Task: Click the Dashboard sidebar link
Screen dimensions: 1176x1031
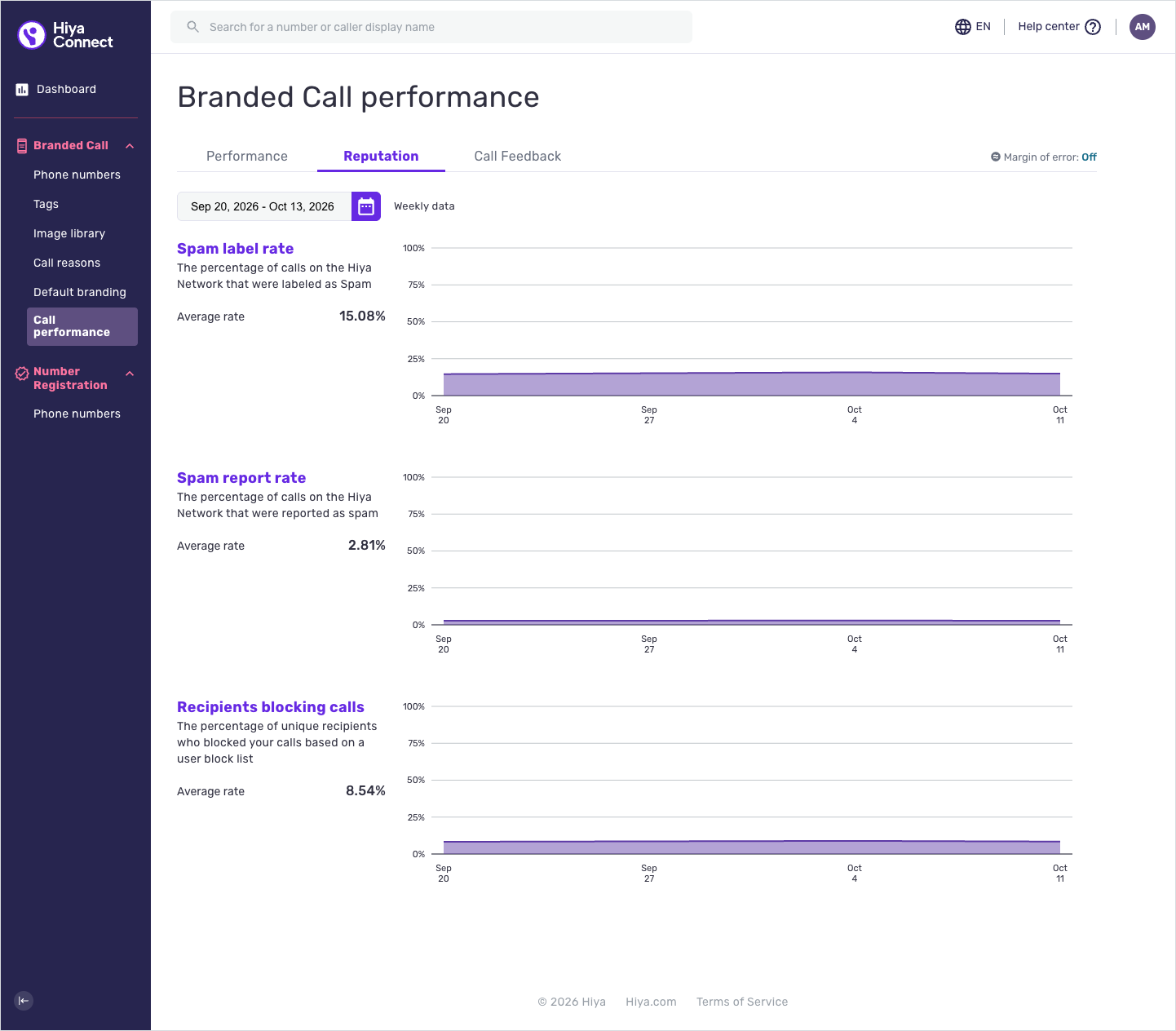Action: (66, 89)
